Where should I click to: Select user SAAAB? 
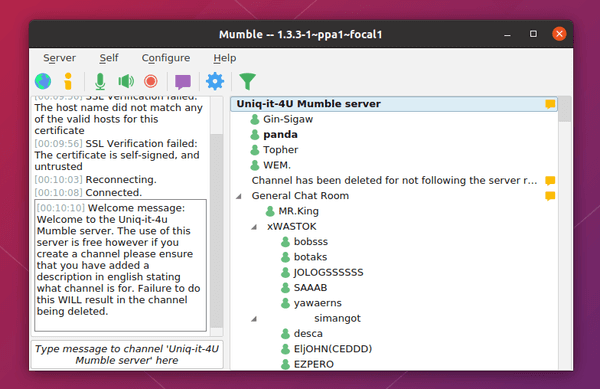[x=310, y=288]
